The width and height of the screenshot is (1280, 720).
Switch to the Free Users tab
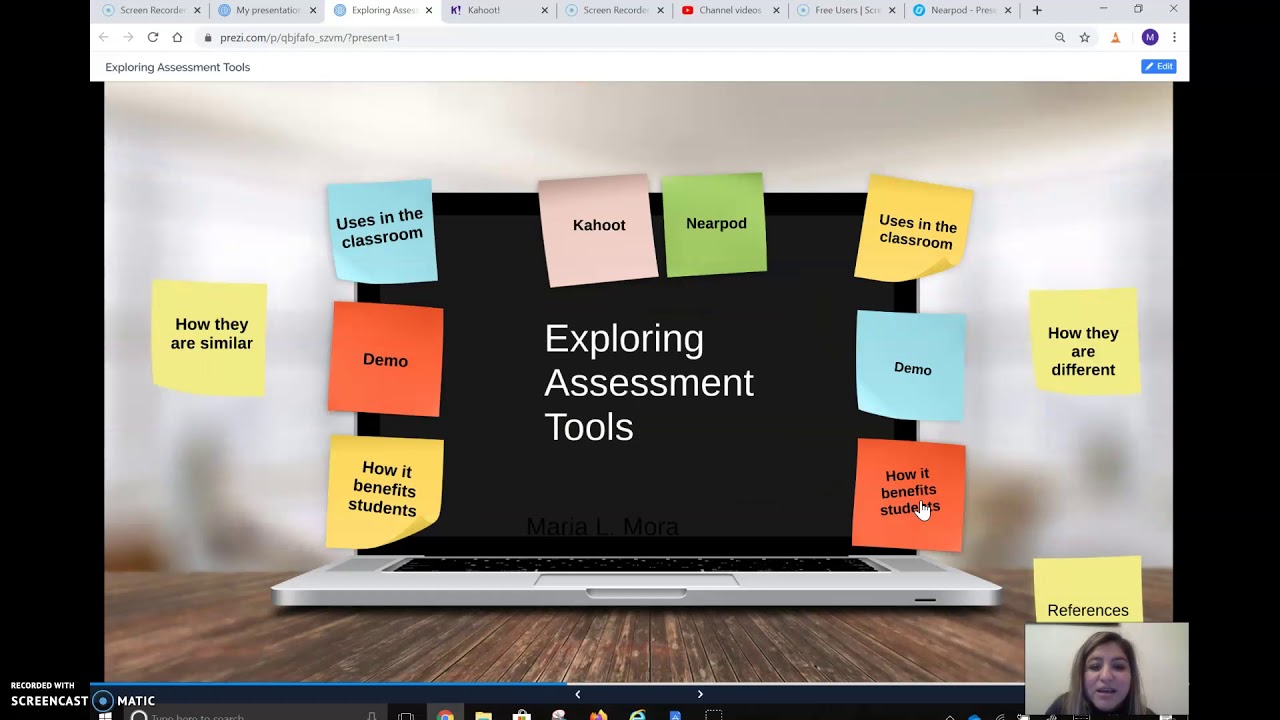coord(846,10)
